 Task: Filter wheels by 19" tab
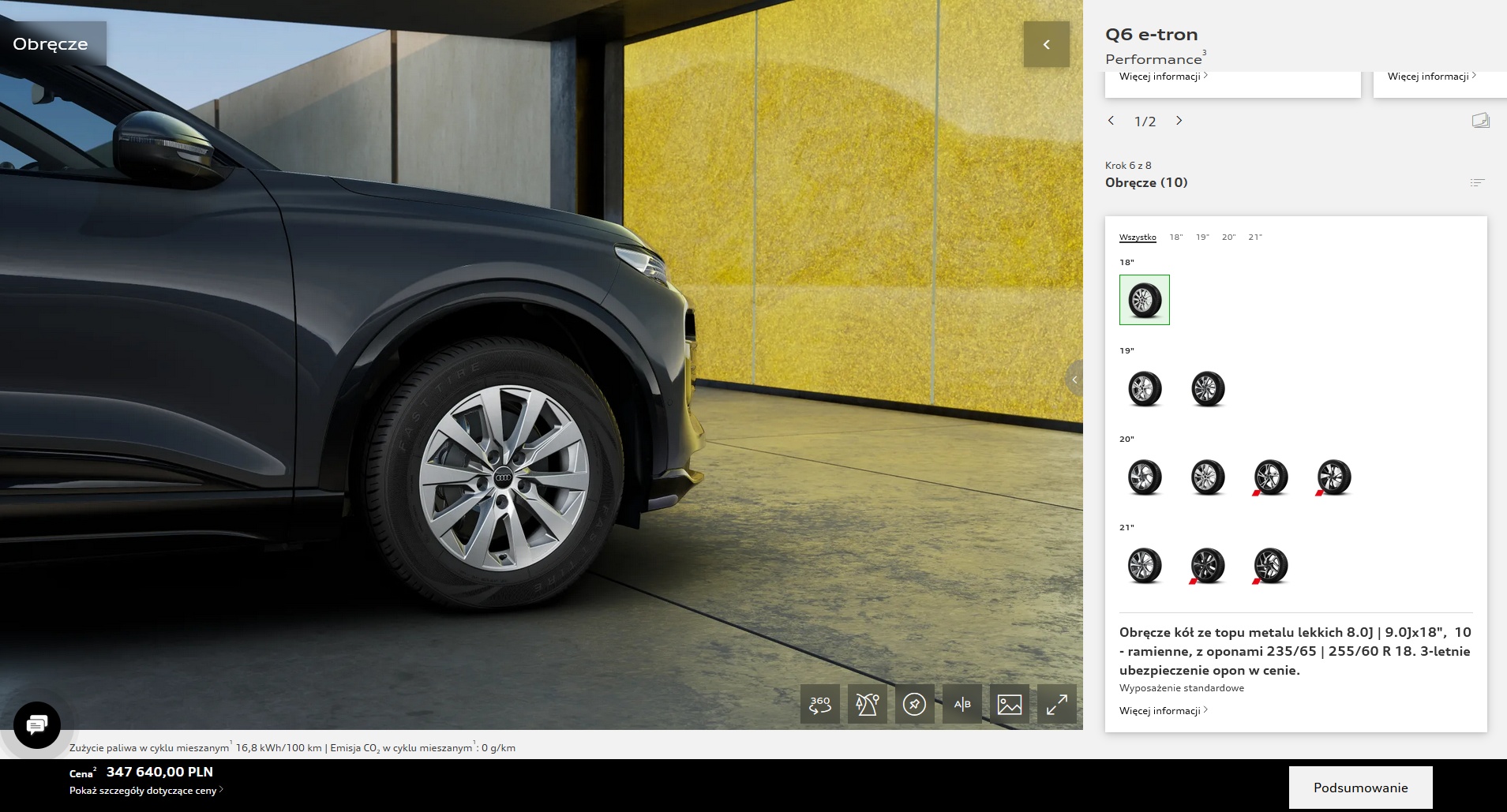1202,237
